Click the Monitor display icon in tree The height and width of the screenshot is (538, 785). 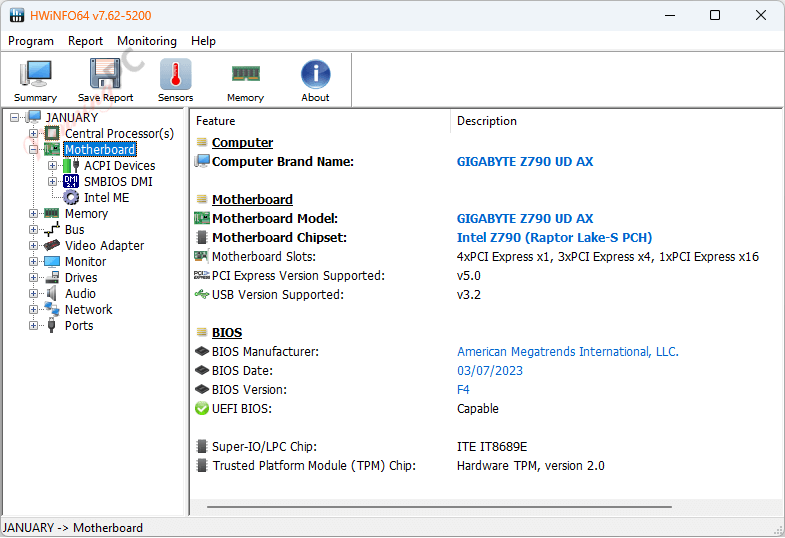[52, 261]
